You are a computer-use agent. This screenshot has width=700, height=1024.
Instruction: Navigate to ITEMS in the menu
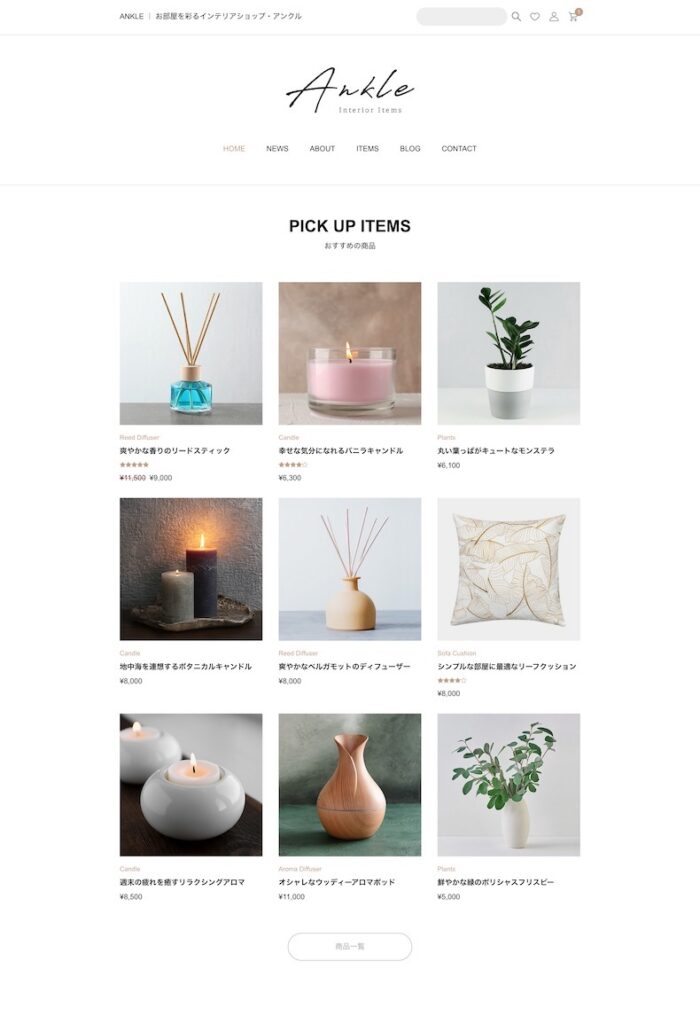(367, 149)
